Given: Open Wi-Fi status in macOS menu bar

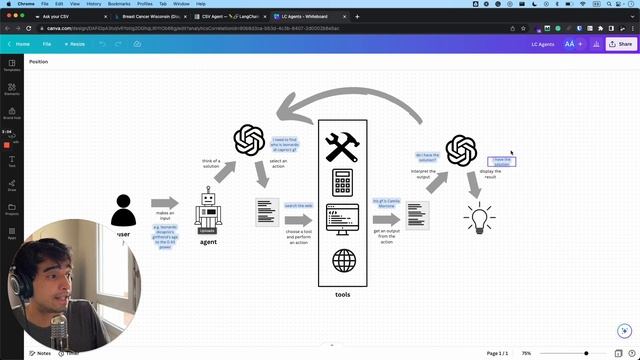Looking at the screenshot, I should [582, 4].
